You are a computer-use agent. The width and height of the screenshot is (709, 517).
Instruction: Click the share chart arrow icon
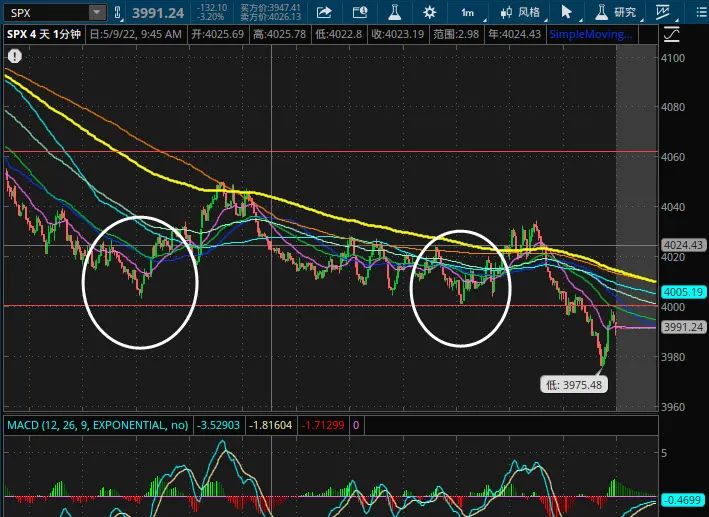[x=324, y=12]
